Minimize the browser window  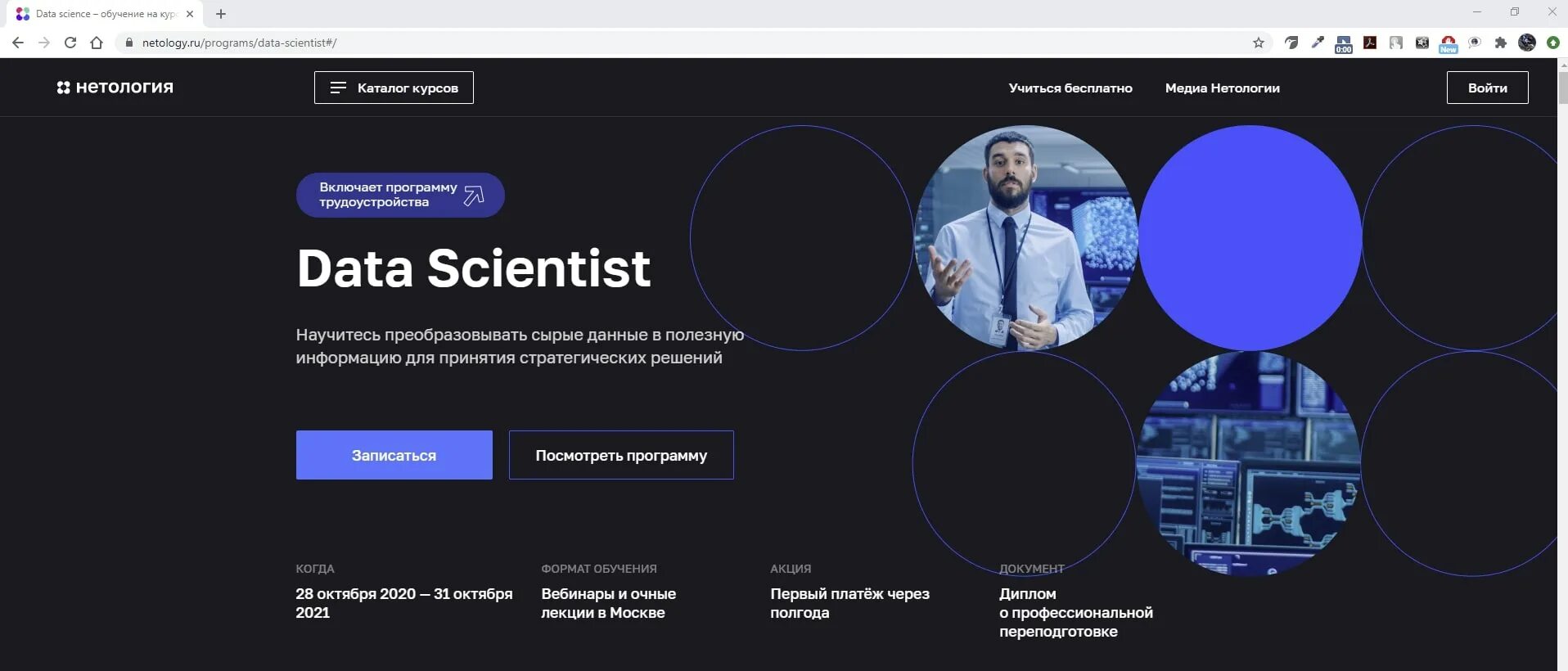coord(1477,12)
